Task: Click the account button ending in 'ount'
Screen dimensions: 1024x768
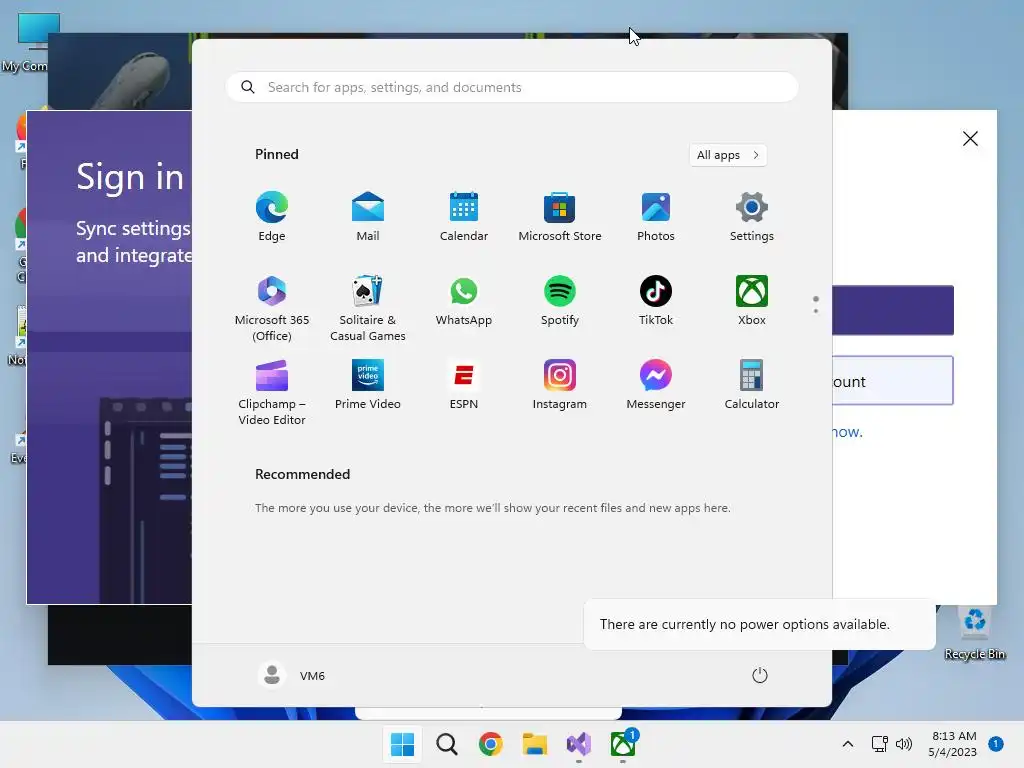Action: pos(893,381)
